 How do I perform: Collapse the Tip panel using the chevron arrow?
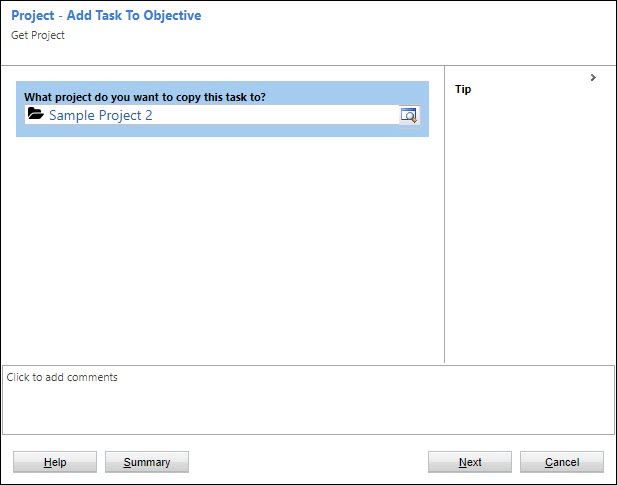593,77
